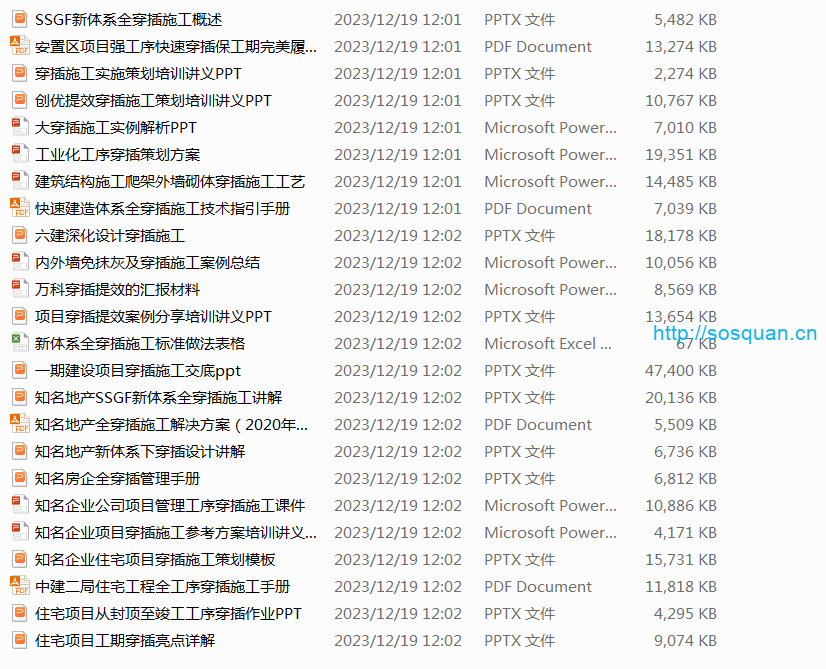This screenshot has height=669, width=826.
Task: Open the sosquan.cn watermark link
Action: tap(735, 334)
